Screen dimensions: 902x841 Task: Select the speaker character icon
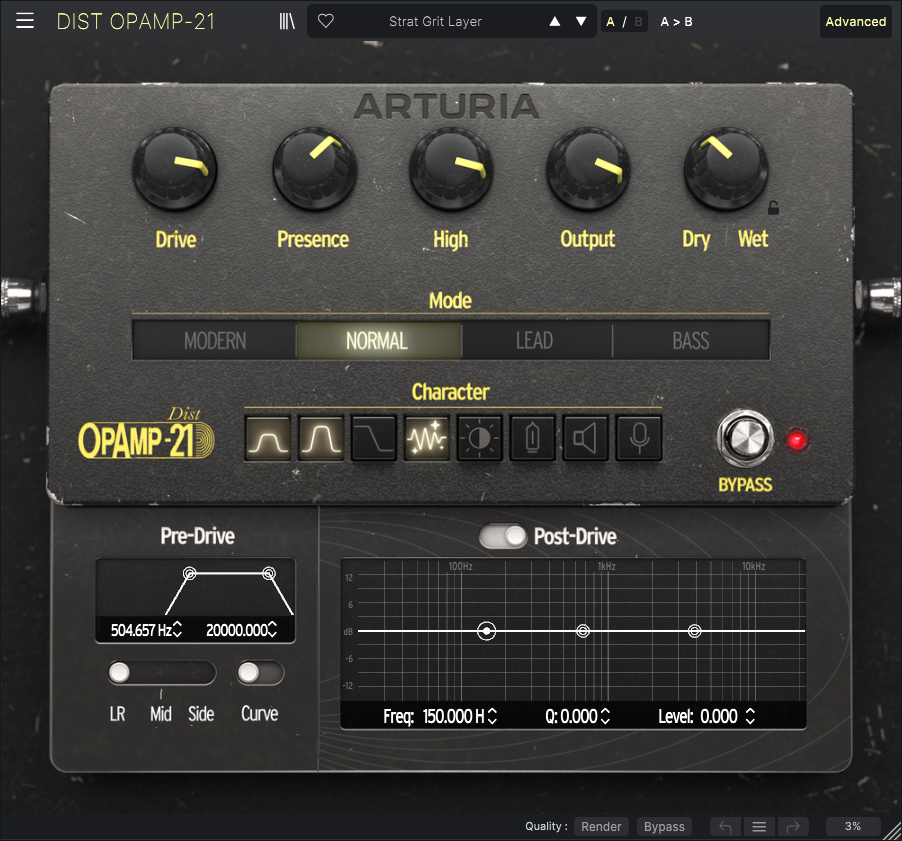coord(584,438)
